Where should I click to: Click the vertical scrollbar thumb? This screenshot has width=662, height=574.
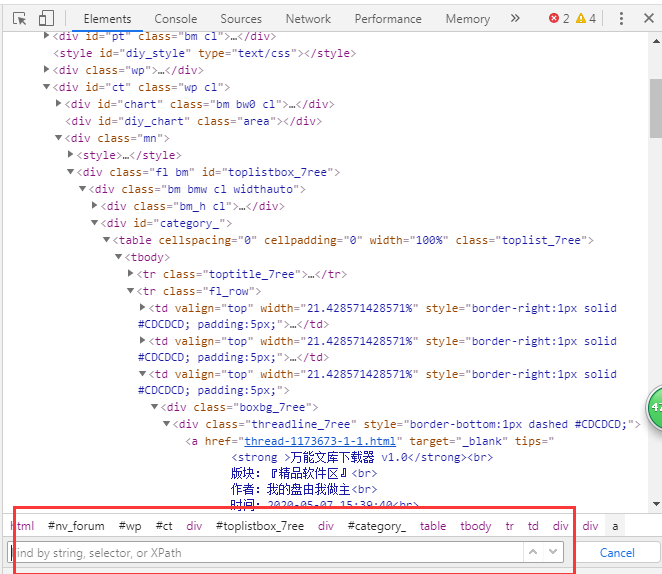click(656, 108)
